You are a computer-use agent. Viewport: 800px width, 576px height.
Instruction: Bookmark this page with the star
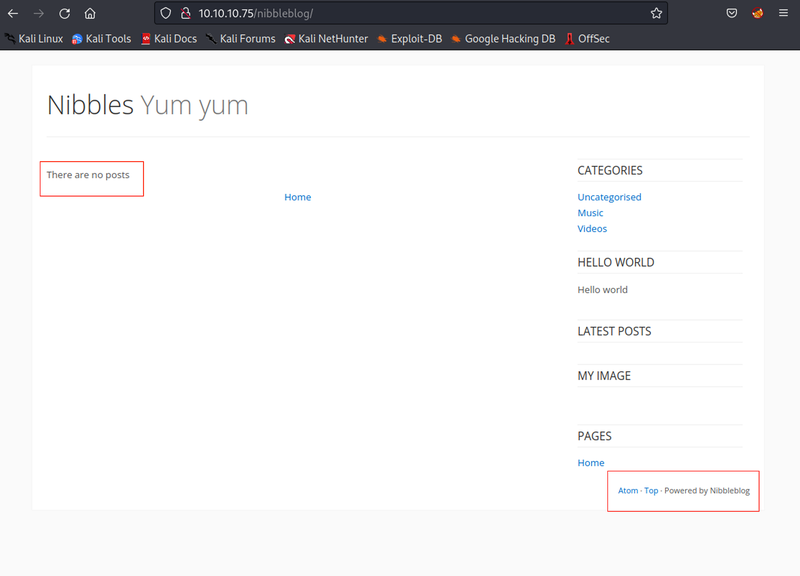pos(656,14)
